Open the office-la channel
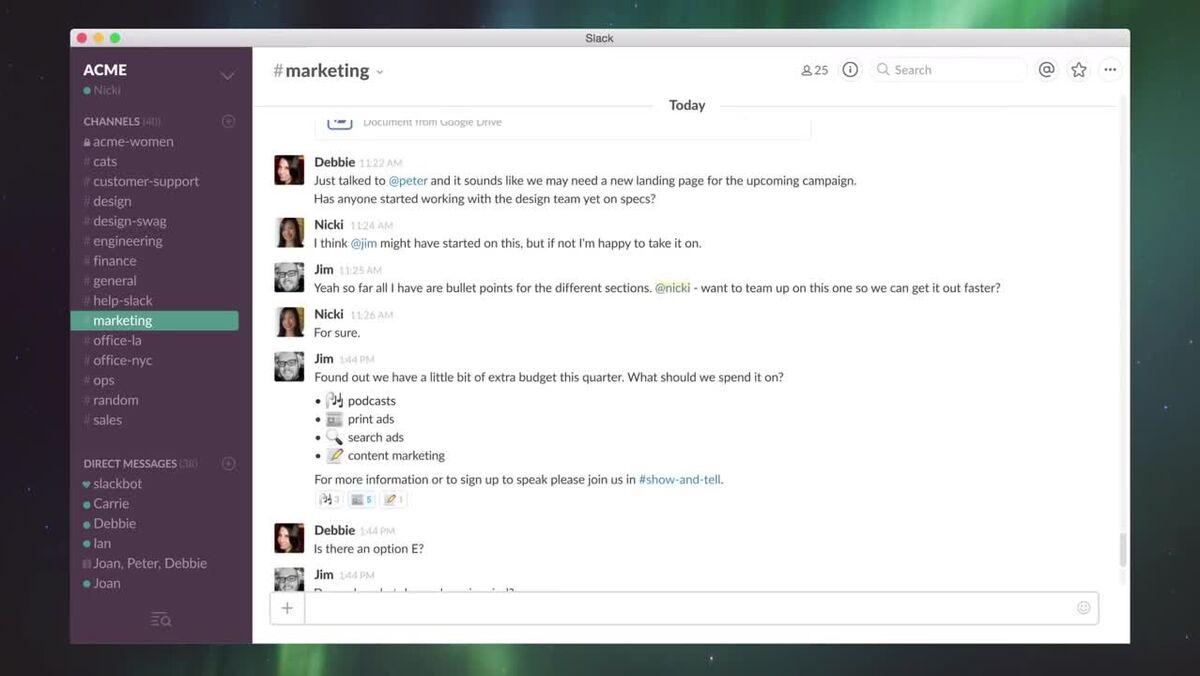The height and width of the screenshot is (676, 1200). (x=117, y=341)
